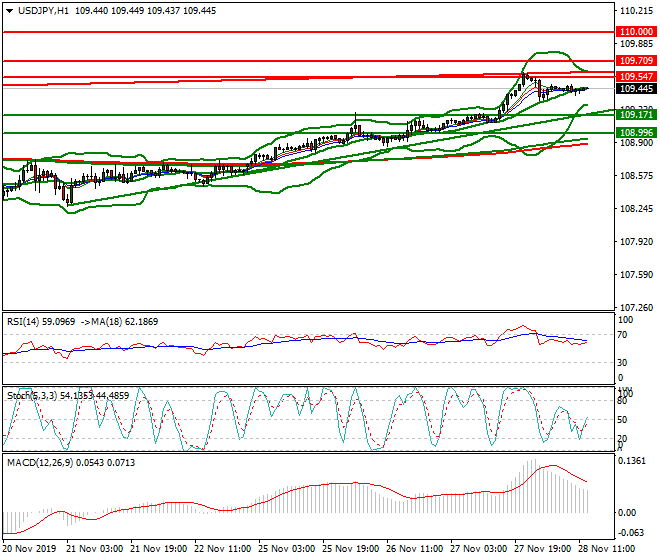Select the 25 Nov 19:00 time label
Screen dimensions: 660x560
coord(351,549)
